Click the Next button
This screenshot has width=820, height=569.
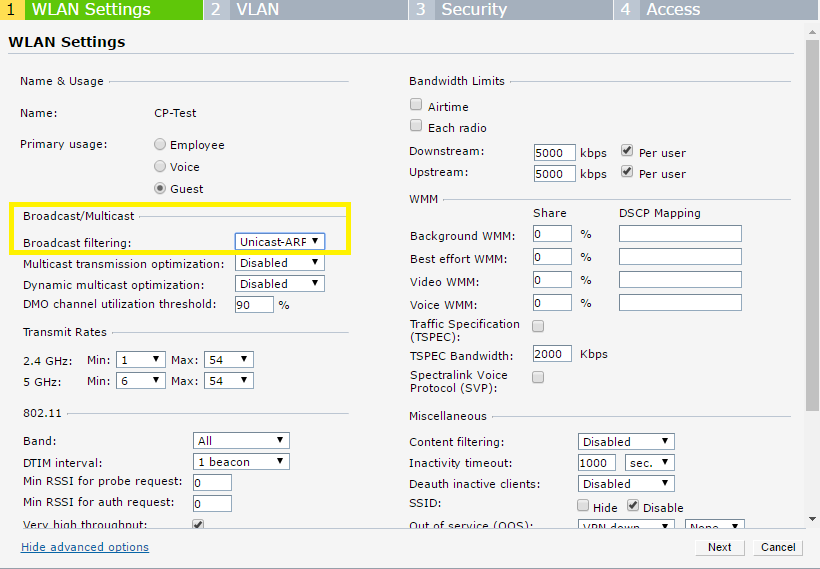pyautogui.click(x=720, y=547)
